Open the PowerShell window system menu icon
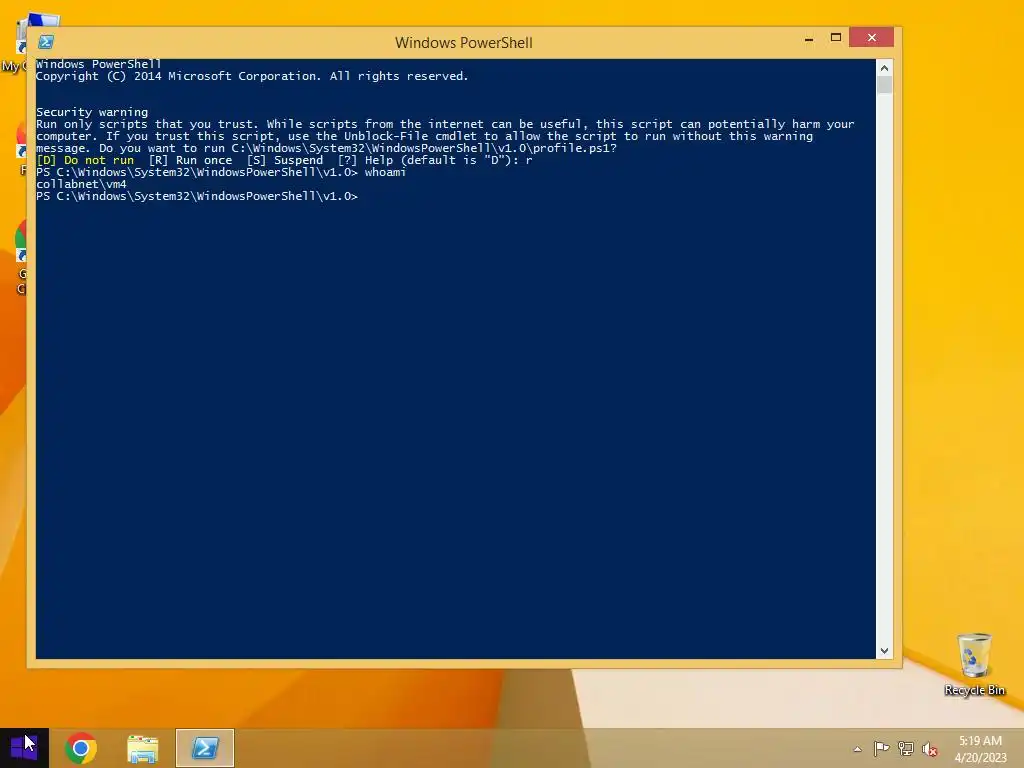This screenshot has width=1024, height=768. (46, 42)
